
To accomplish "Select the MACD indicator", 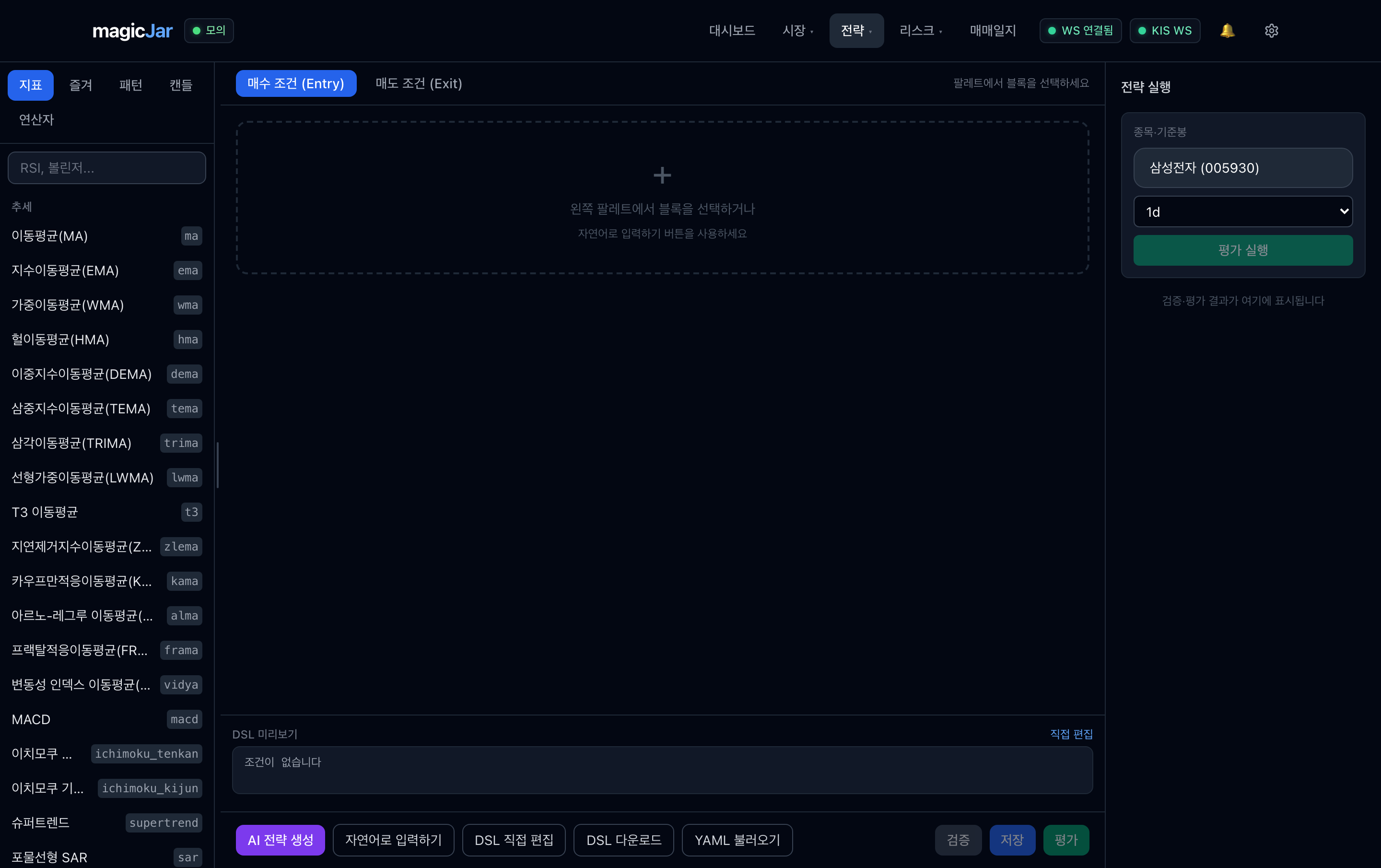I will click(x=106, y=719).
